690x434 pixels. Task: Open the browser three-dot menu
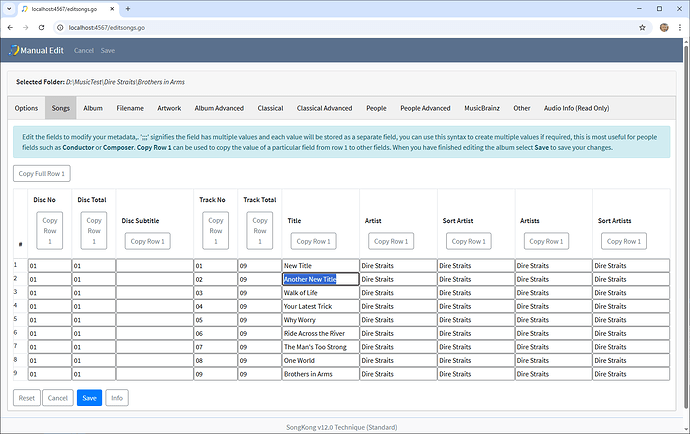point(680,27)
